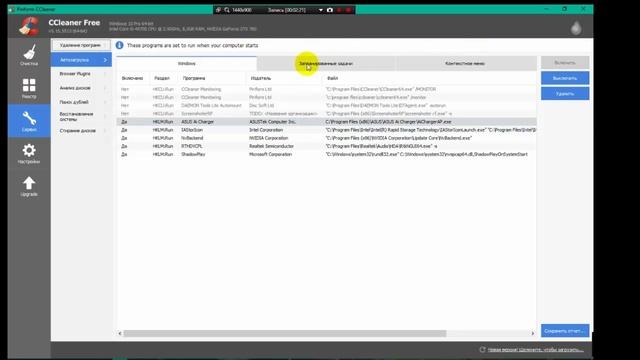Image resolution: width=640 pixels, height=360 pixels.
Task: Select the ShadowPlay row
Action: point(327,154)
